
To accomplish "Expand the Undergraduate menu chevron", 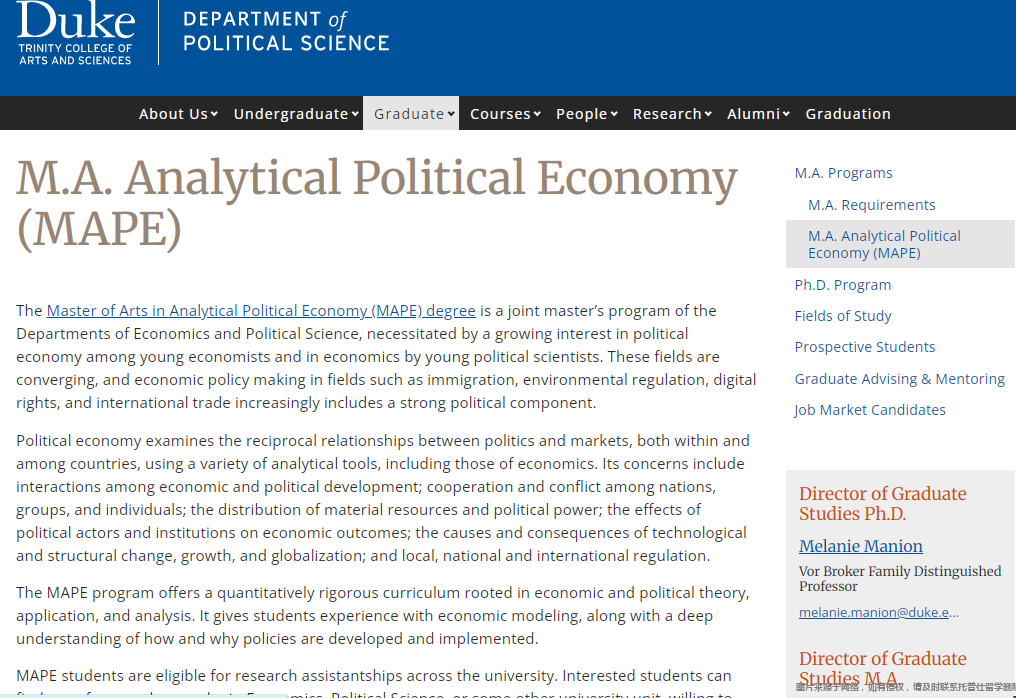I will pyautogui.click(x=355, y=115).
